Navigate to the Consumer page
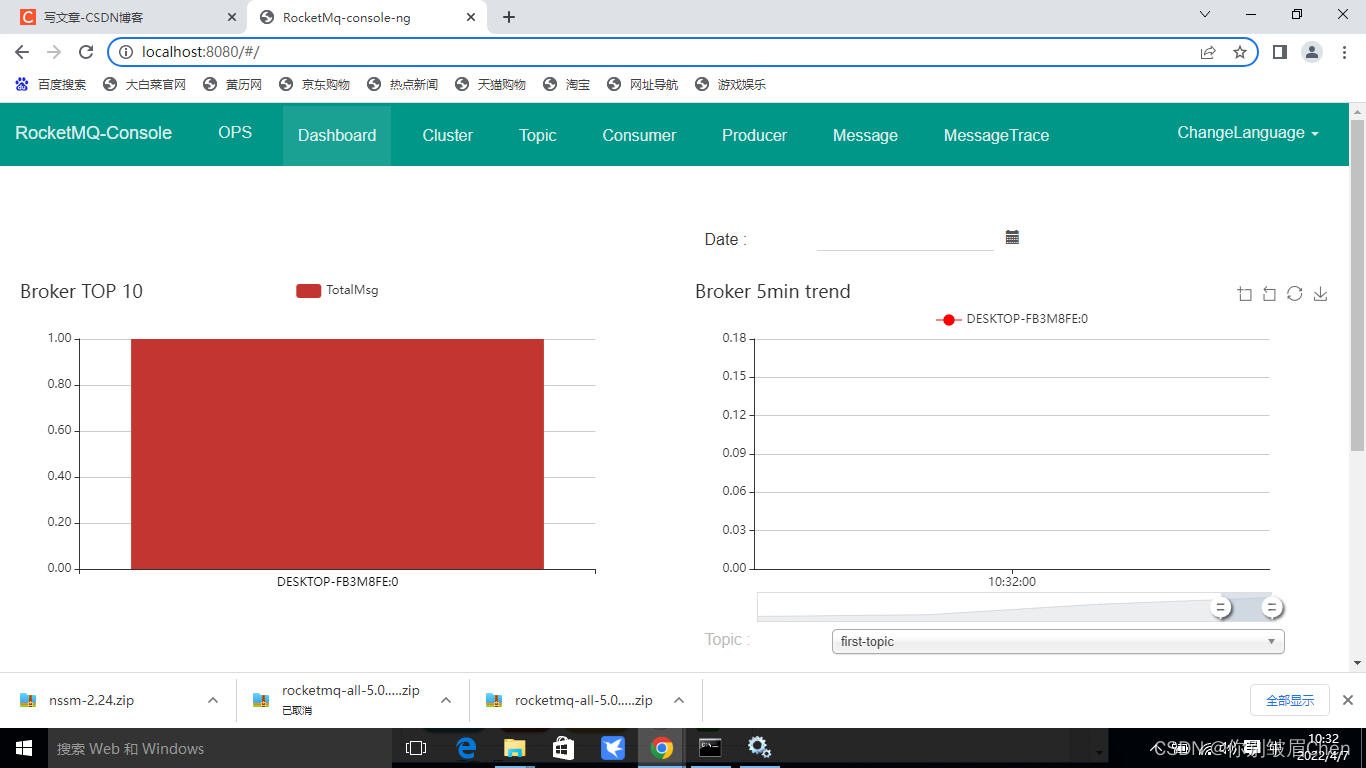Viewport: 1366px width, 768px height. (639, 135)
